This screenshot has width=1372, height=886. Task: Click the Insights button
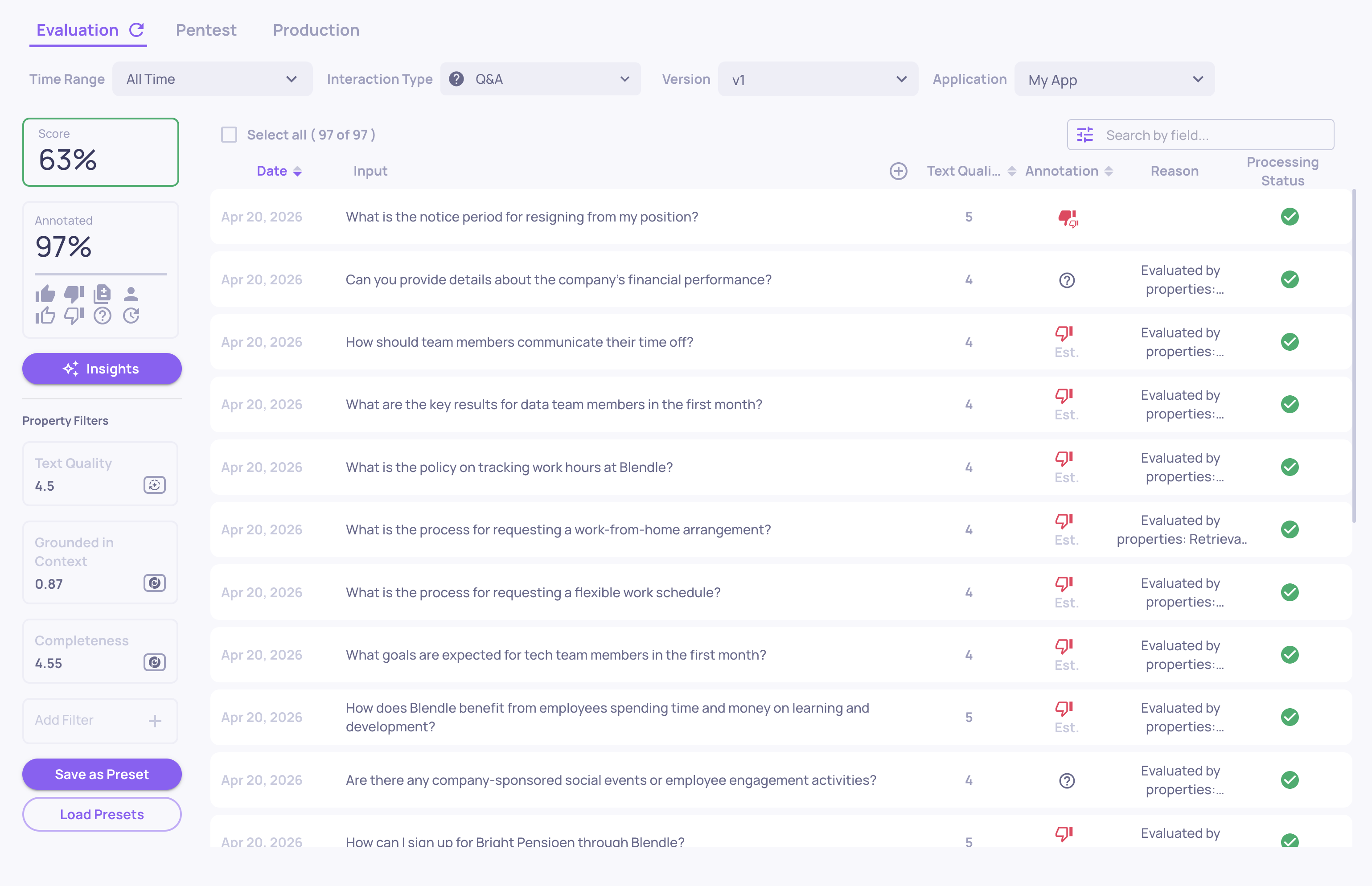tap(102, 369)
